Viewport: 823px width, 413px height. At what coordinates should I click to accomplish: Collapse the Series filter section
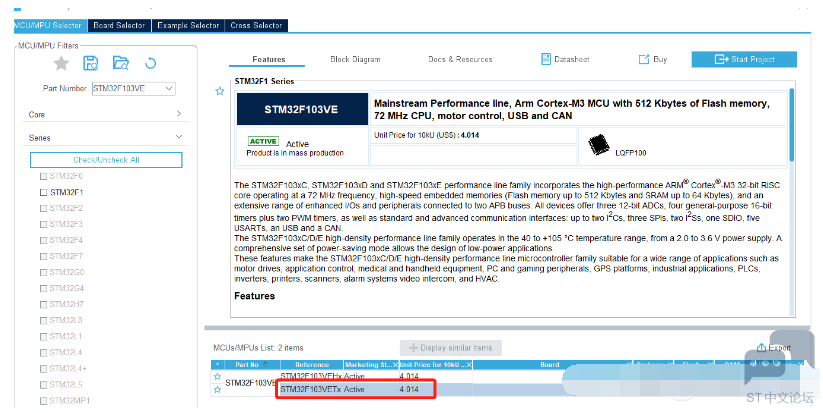coord(179,137)
